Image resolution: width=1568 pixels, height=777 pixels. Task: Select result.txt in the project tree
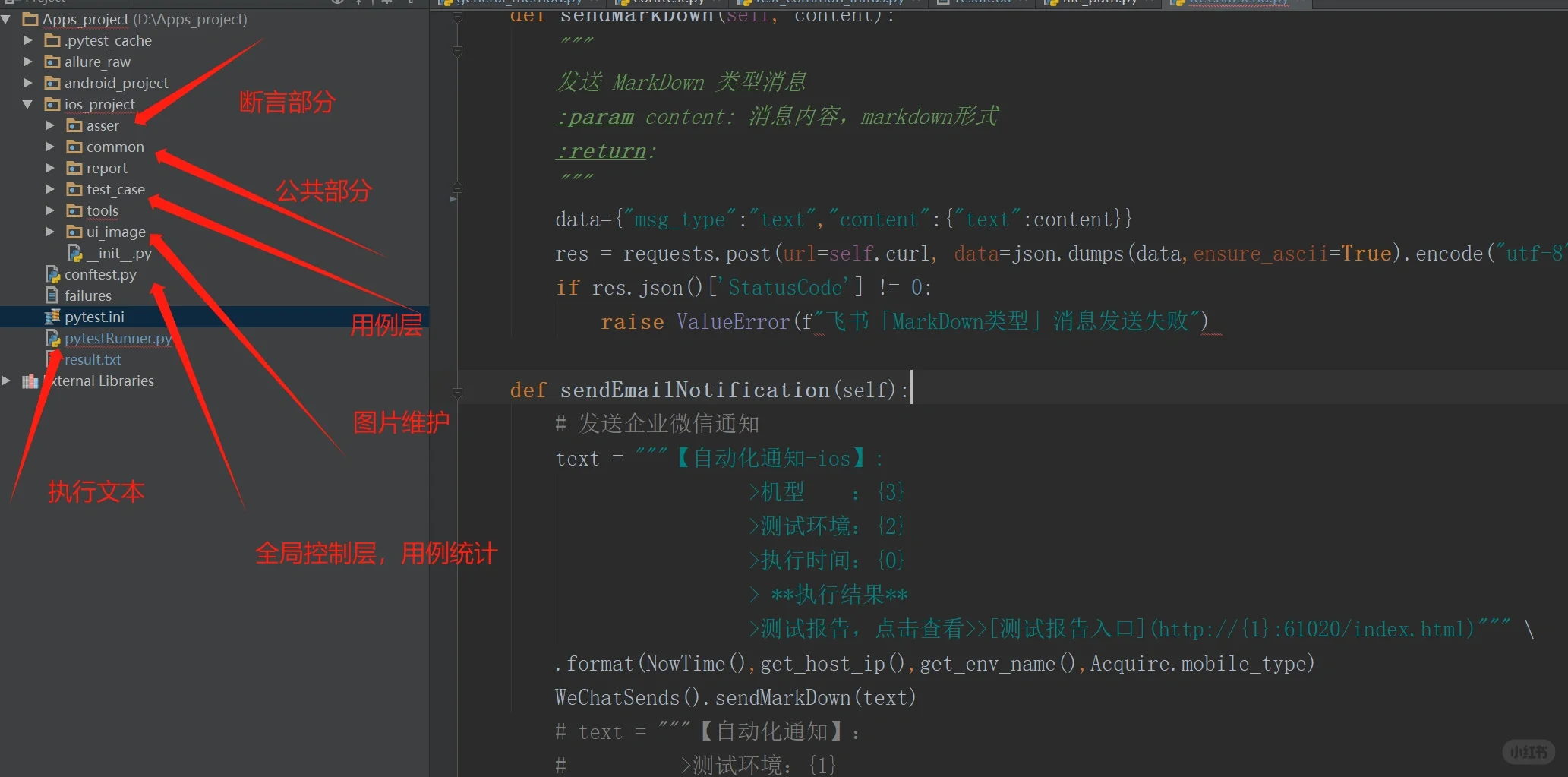pos(93,359)
